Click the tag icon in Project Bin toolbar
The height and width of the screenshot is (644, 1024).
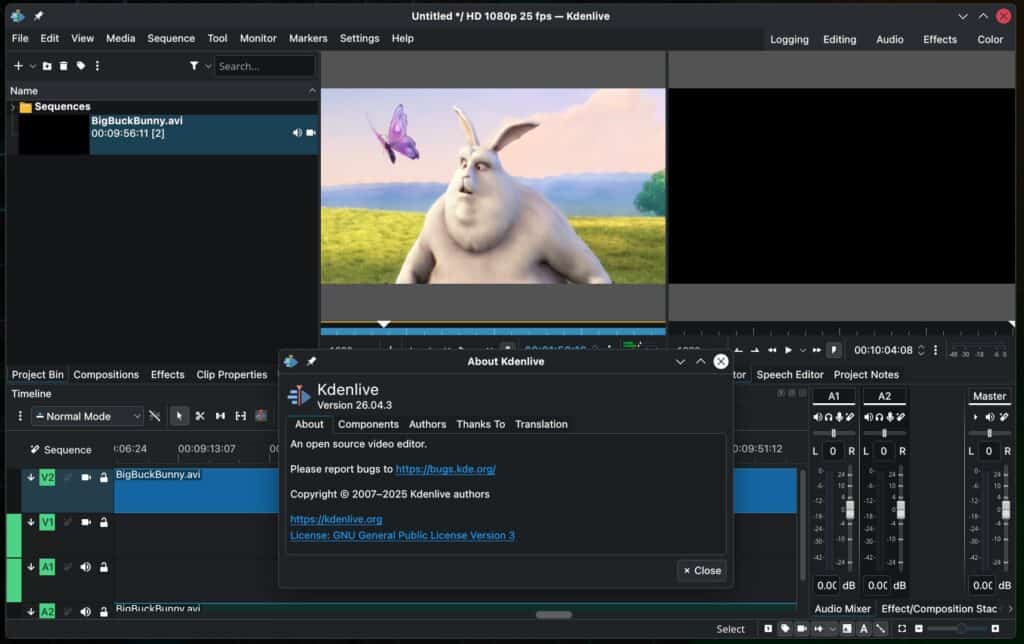(80, 66)
